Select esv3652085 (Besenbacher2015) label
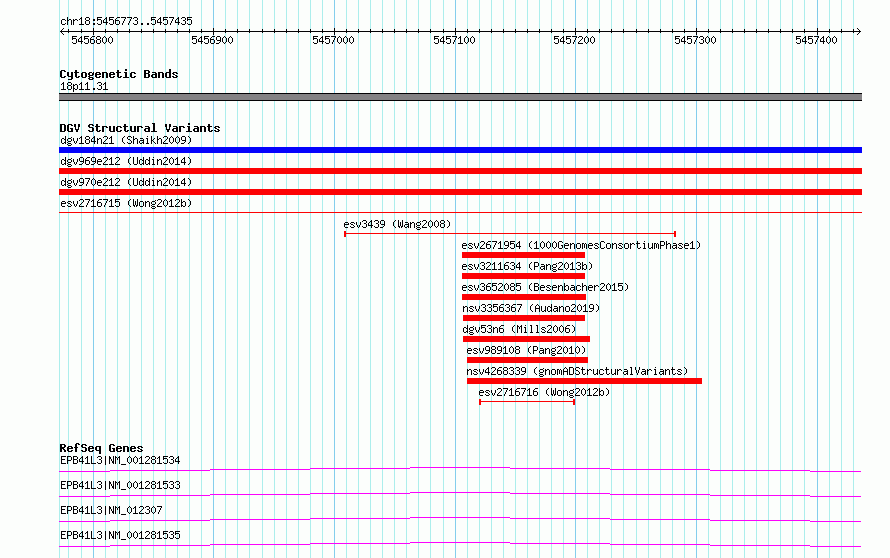Image resolution: width=890 pixels, height=558 pixels. coord(545,287)
